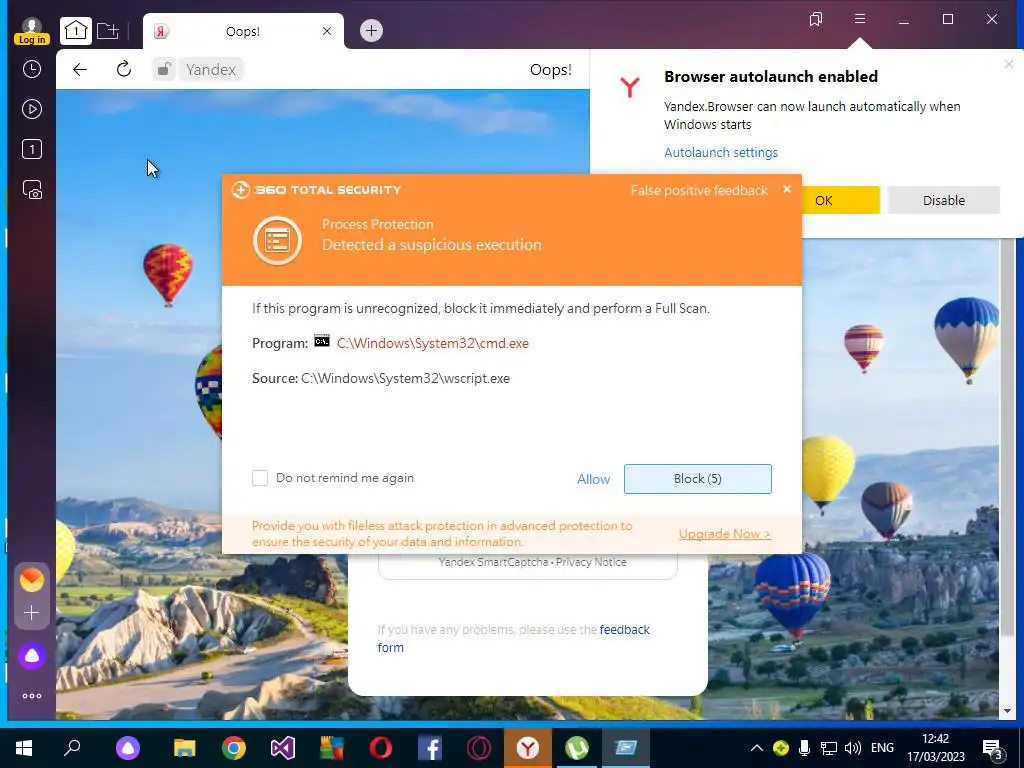
Task: Open the sidebar three-dots more menu
Action: [31, 696]
